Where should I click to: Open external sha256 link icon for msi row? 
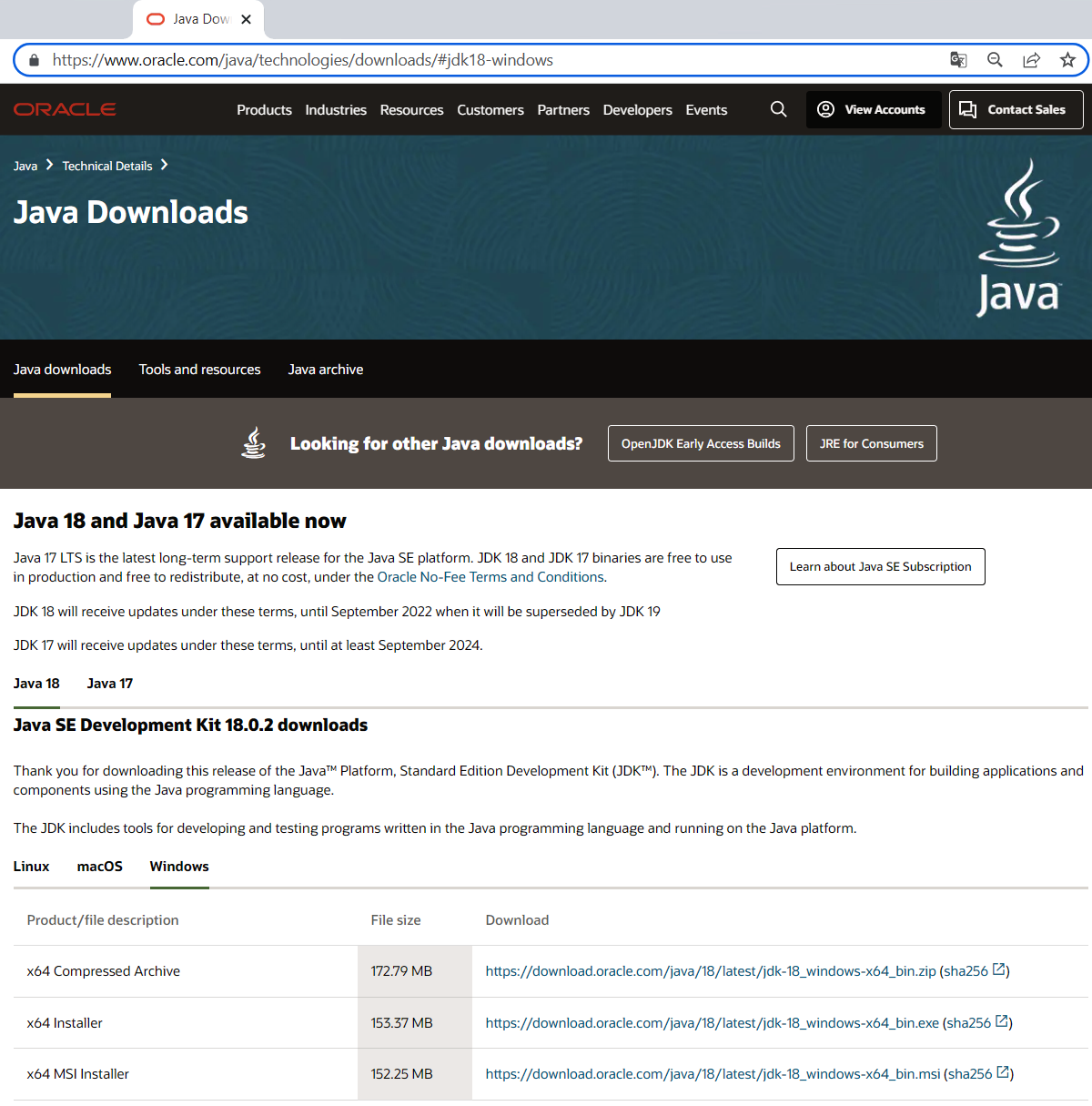coord(1003,1072)
